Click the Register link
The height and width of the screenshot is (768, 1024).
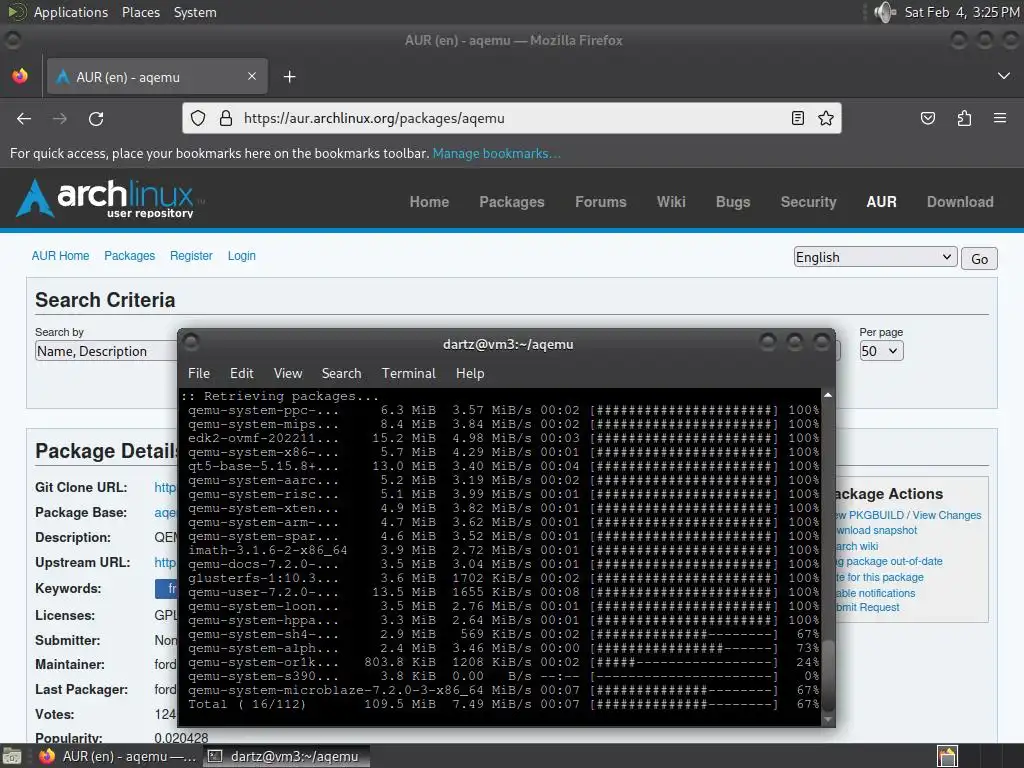click(x=191, y=255)
